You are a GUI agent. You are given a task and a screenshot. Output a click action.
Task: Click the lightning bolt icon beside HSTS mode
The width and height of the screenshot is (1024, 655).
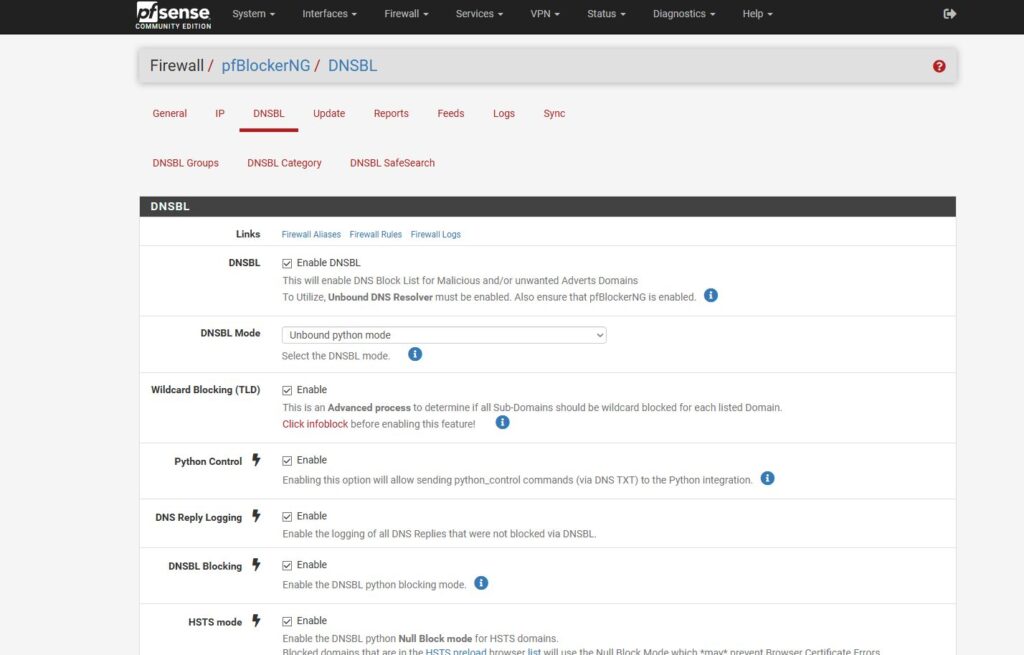pos(256,621)
